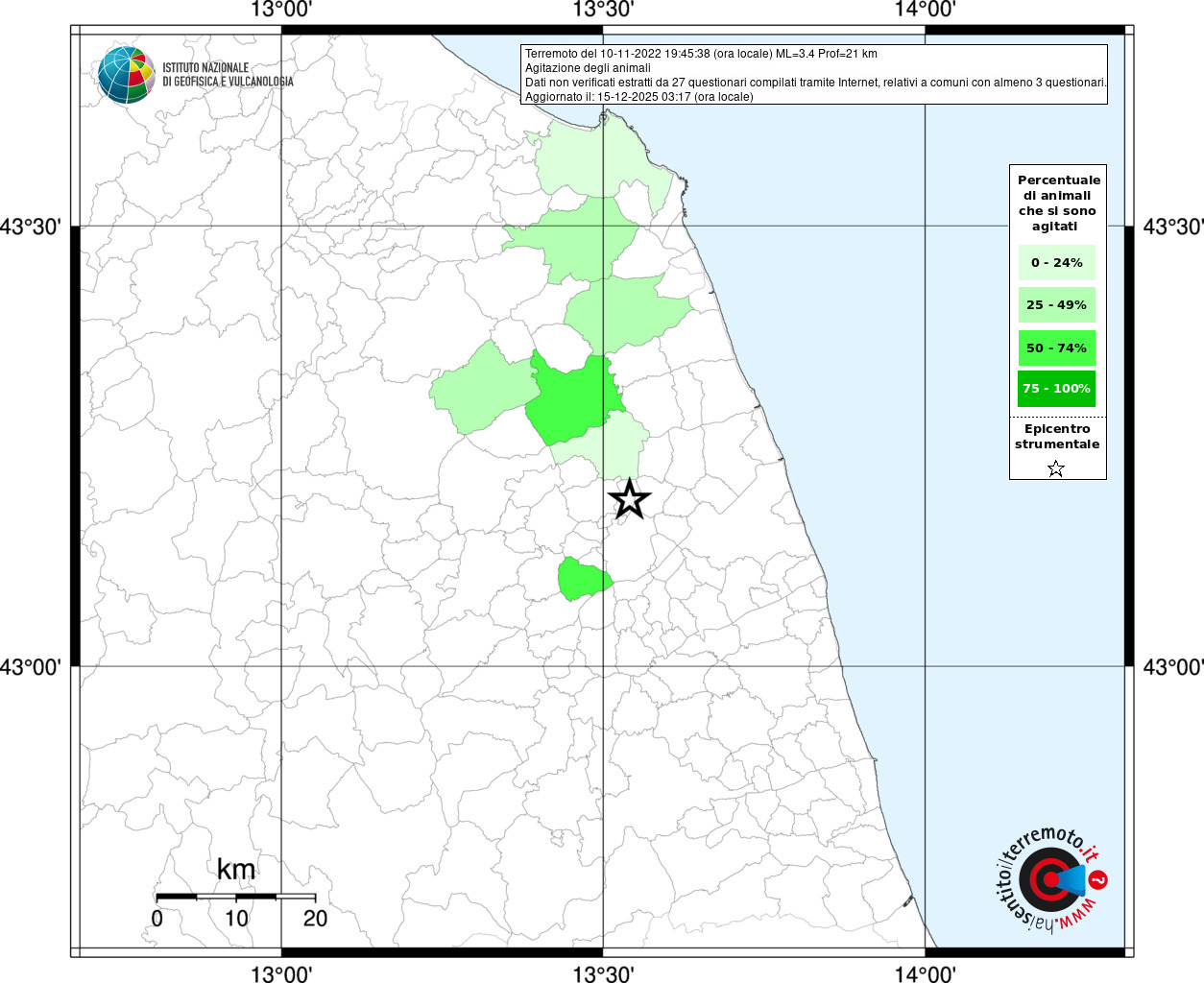1204x983 pixels.
Task: Select the 50 - 74% legend swatch
Action: (1056, 348)
